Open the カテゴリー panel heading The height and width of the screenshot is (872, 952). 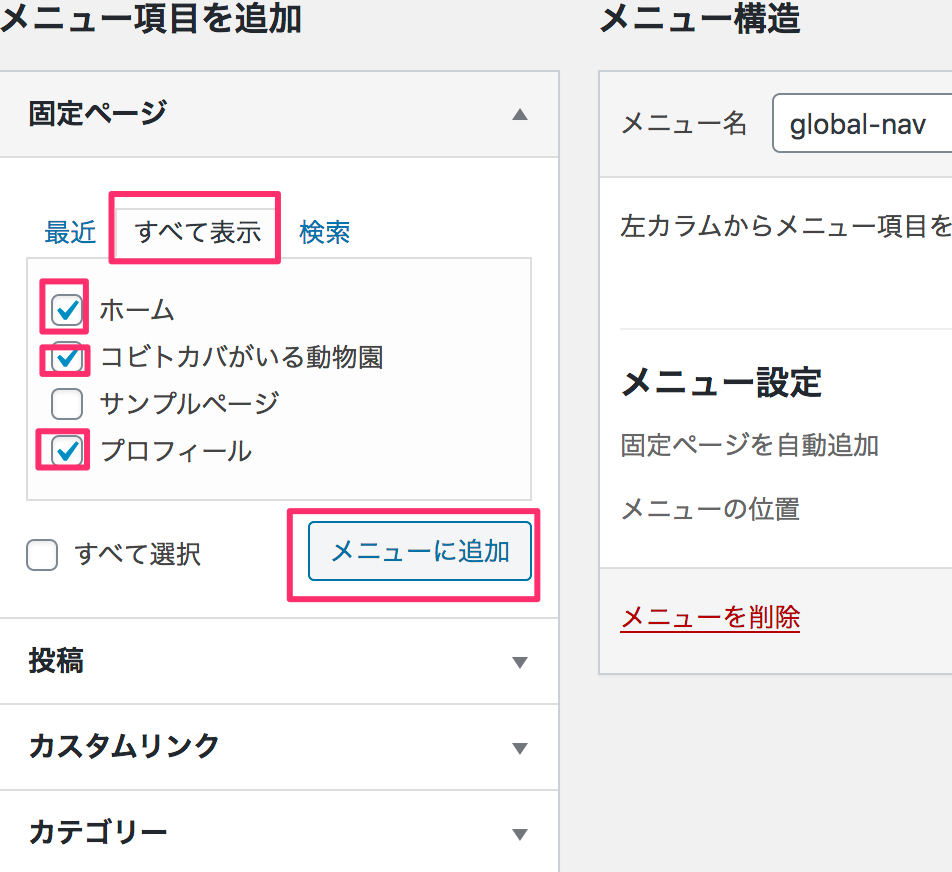coord(98,833)
